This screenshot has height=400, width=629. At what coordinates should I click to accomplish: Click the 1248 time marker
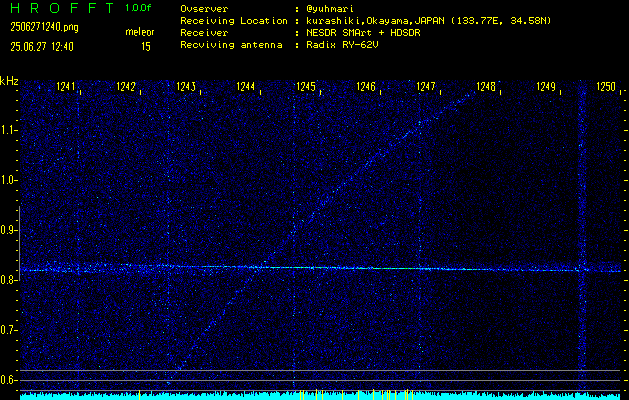point(486,86)
